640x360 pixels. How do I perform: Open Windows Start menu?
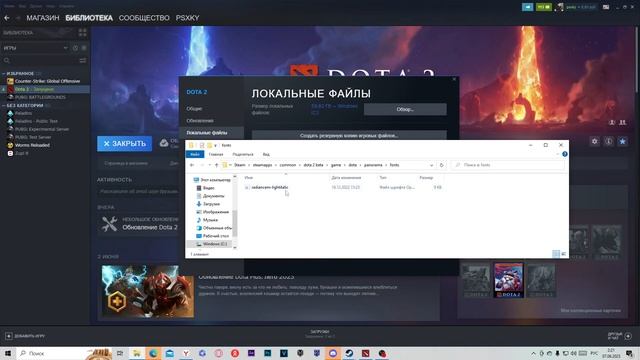click(x=8, y=353)
